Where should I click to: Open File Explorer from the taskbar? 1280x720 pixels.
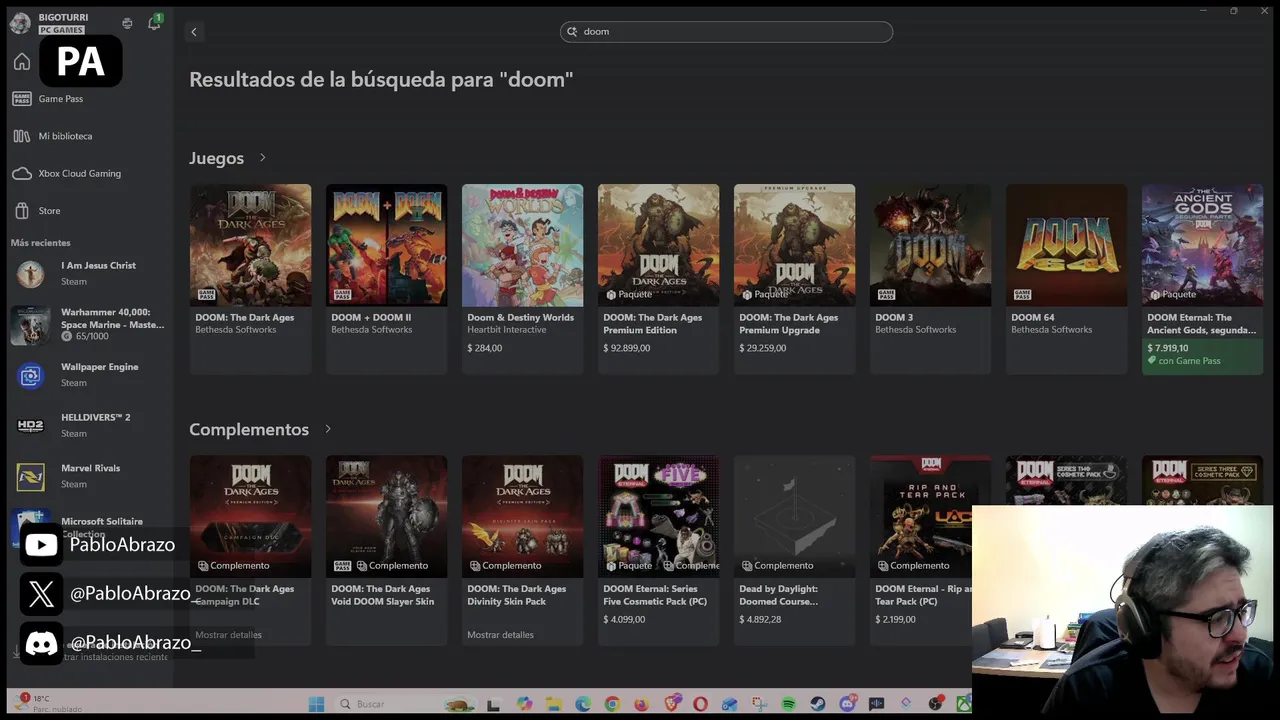[554, 704]
